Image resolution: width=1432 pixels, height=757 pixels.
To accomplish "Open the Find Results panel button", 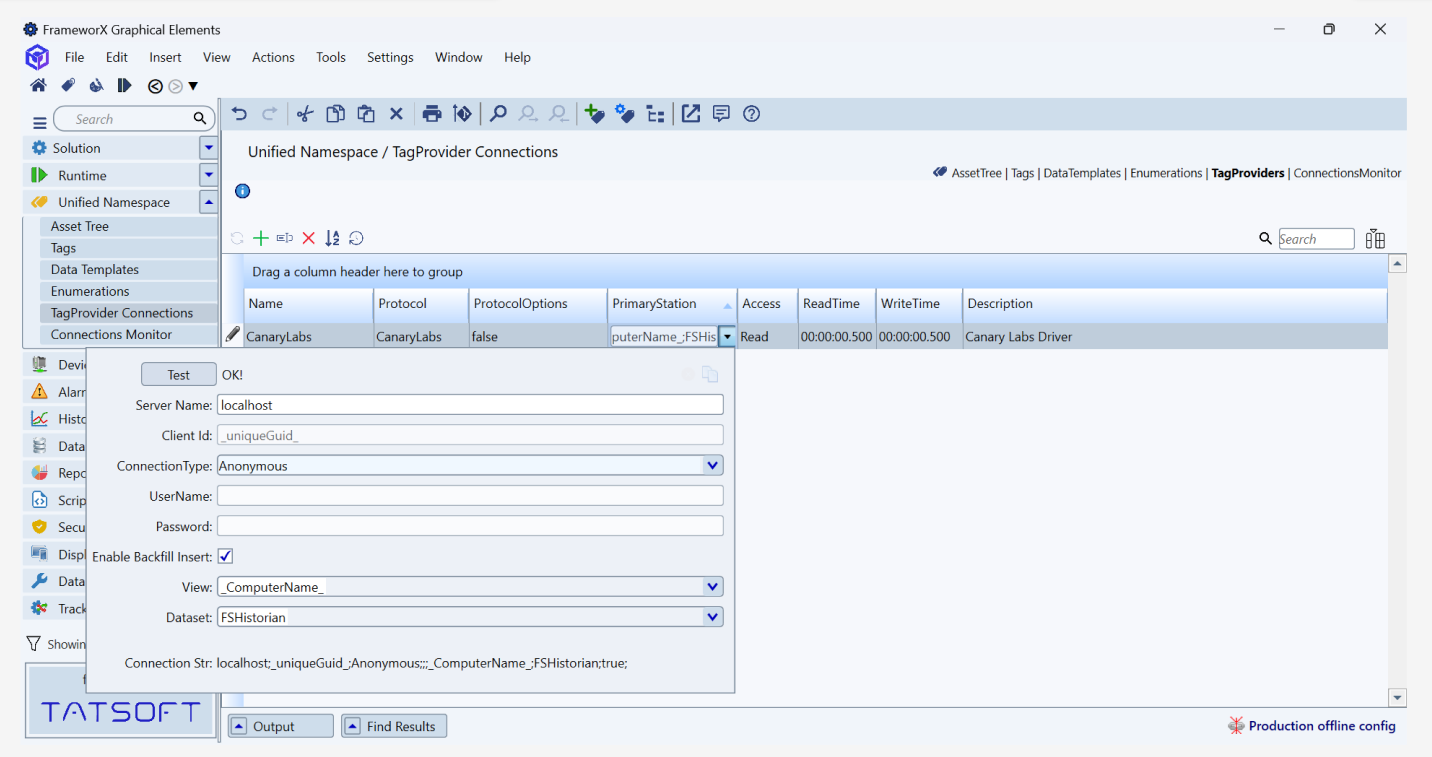I will point(394,726).
